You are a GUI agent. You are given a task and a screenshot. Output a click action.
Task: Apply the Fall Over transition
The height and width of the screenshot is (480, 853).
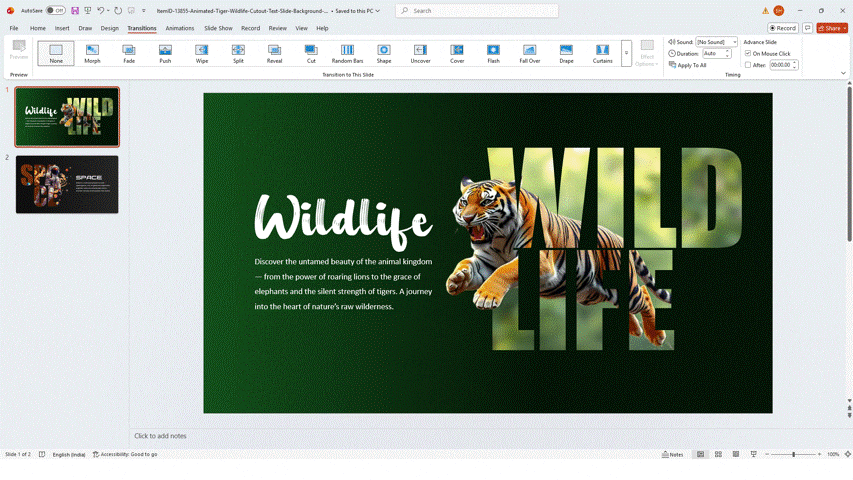pos(530,53)
